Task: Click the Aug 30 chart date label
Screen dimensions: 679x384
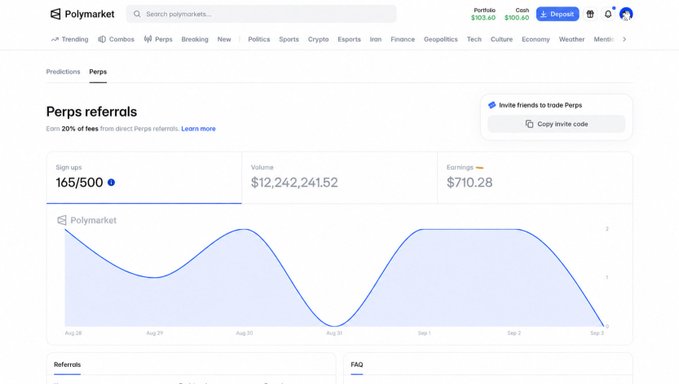Action: click(x=244, y=333)
